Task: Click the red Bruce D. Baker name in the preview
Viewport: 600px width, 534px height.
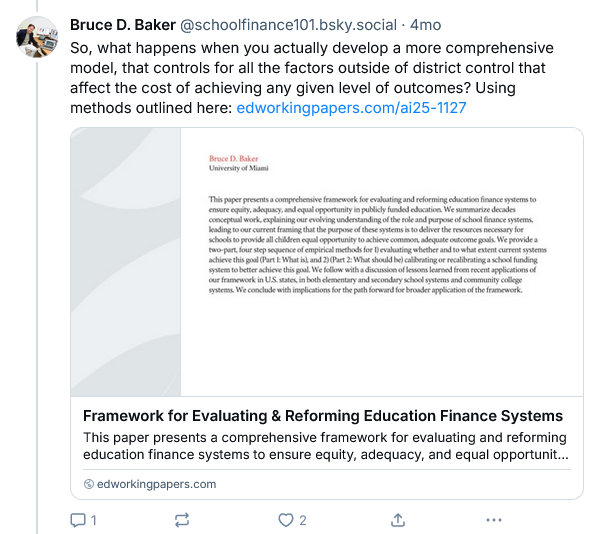Action: click(x=235, y=158)
